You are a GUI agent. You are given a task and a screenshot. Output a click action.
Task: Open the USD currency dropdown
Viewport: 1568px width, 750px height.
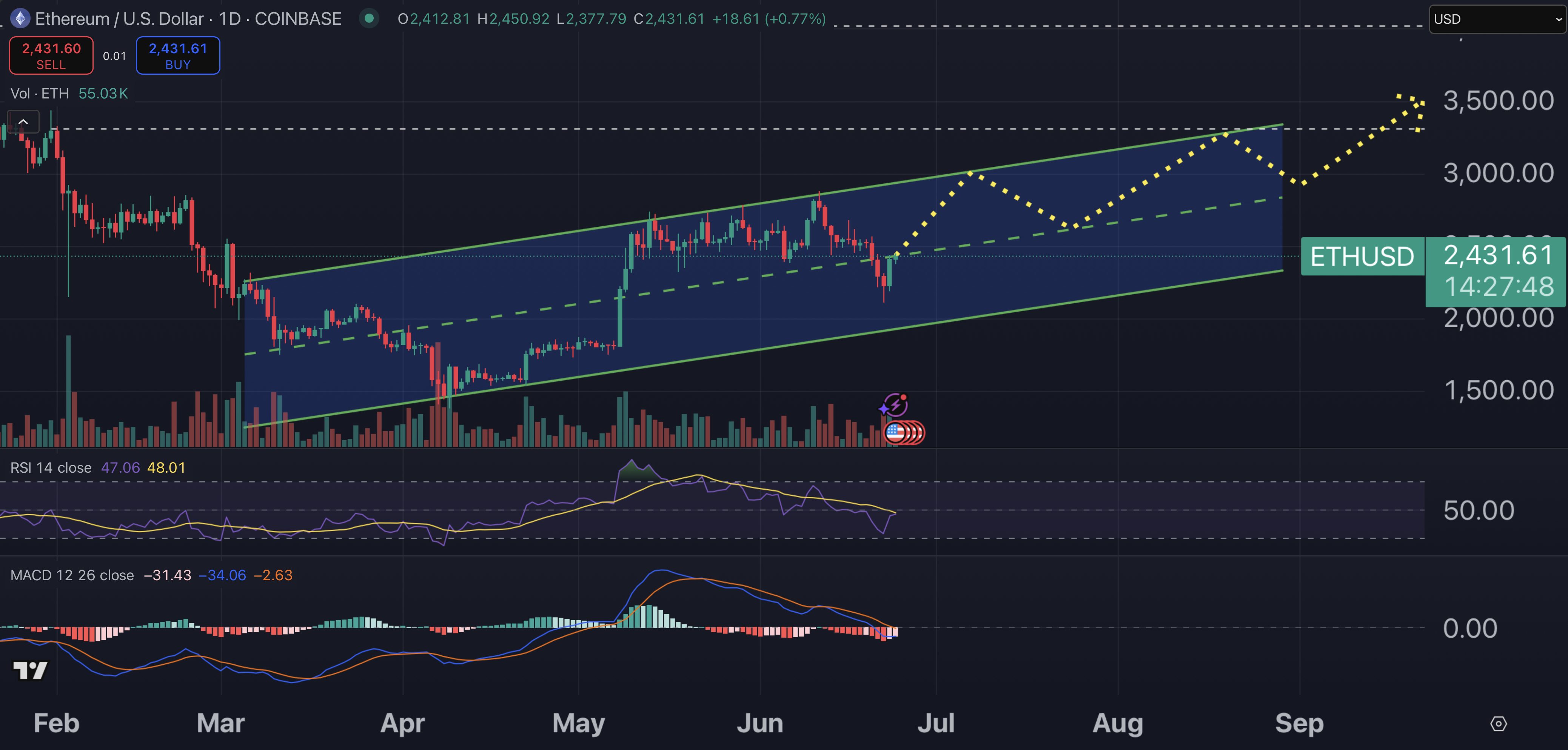click(x=1497, y=18)
